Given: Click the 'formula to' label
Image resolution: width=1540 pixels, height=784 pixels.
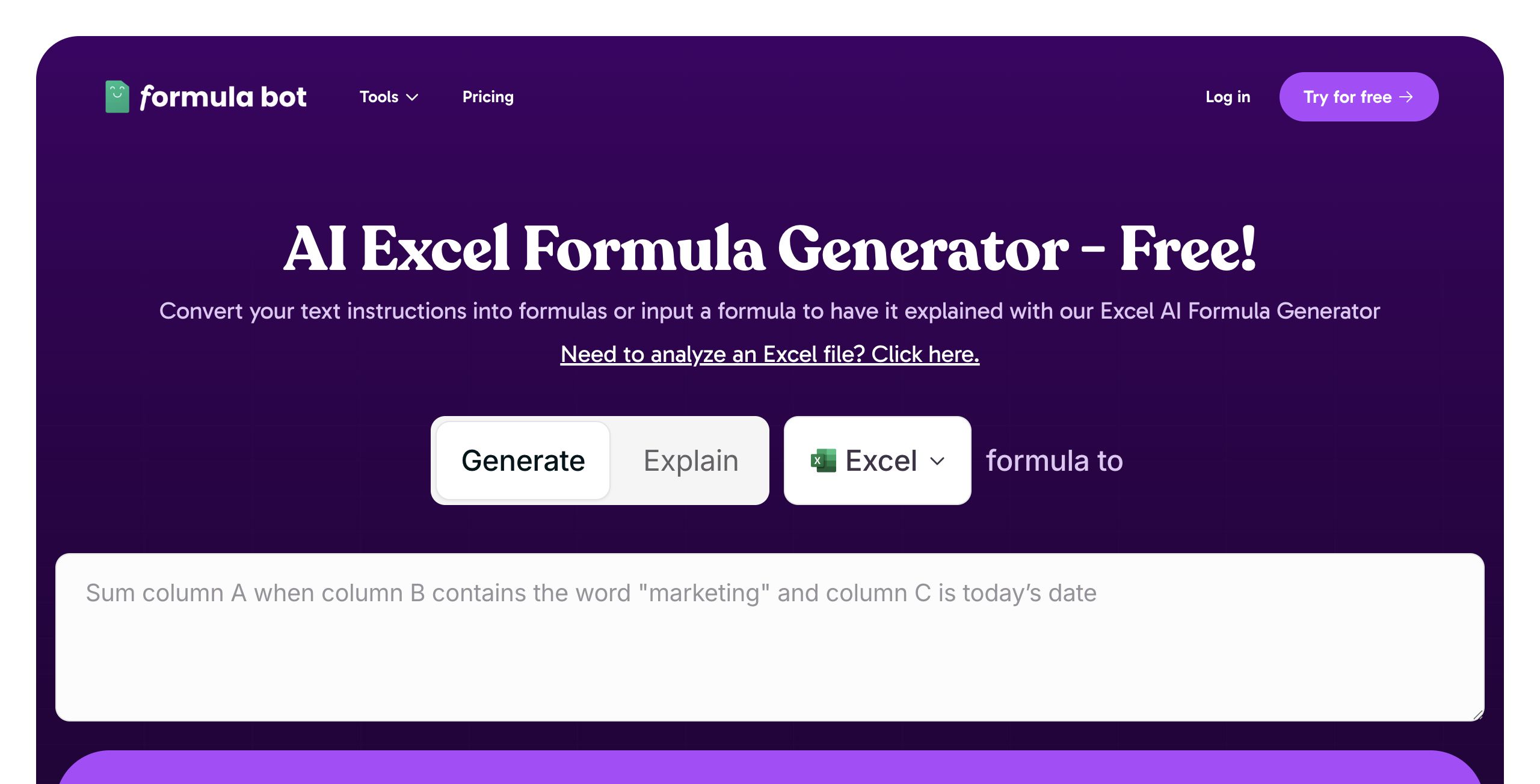Looking at the screenshot, I should pyautogui.click(x=1055, y=461).
